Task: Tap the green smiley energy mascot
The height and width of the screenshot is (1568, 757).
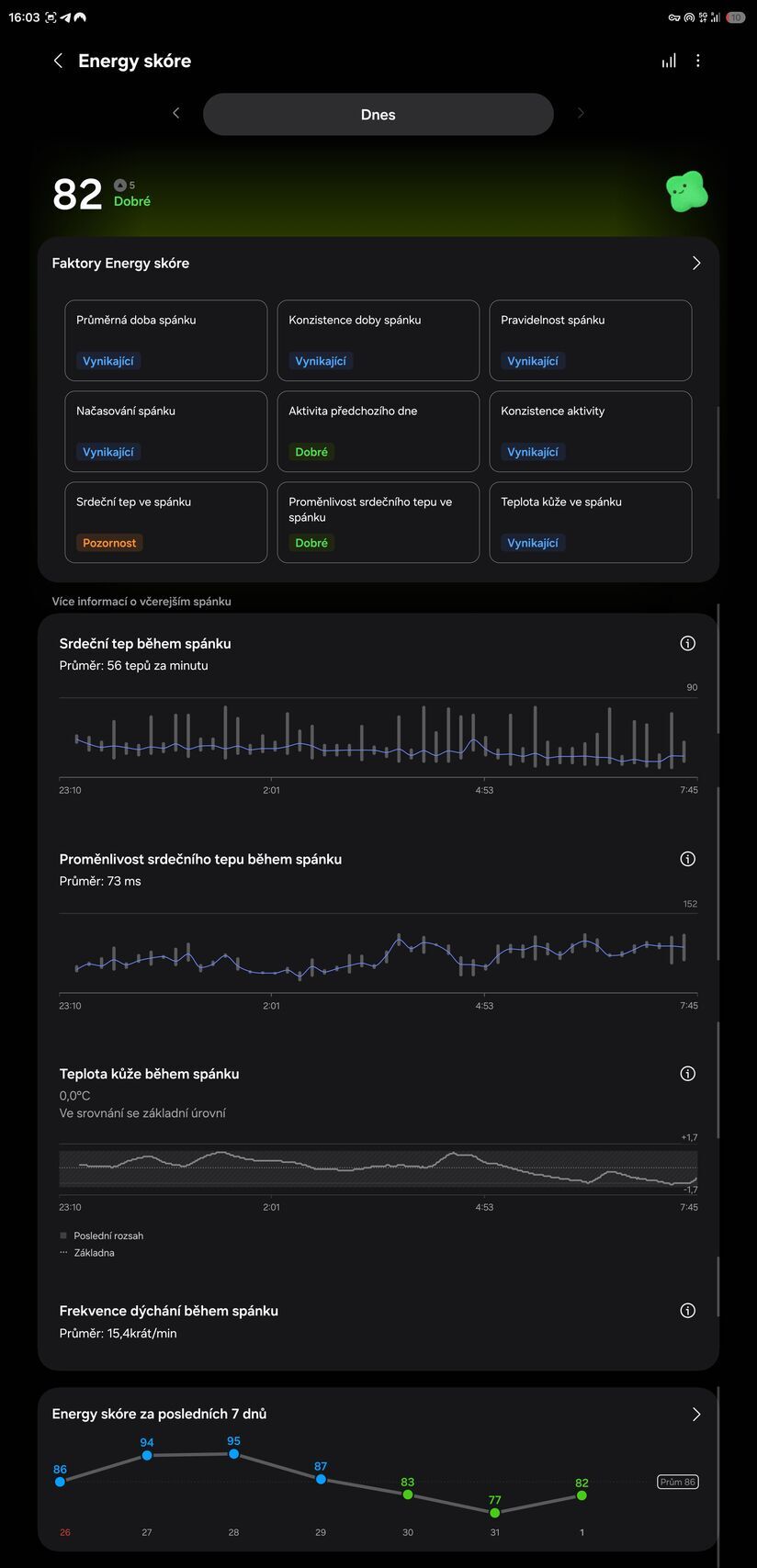Action: [686, 192]
